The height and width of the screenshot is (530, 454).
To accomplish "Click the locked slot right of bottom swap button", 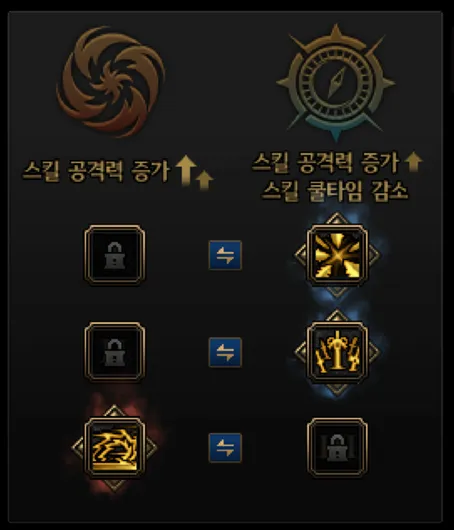I will coord(337,448).
